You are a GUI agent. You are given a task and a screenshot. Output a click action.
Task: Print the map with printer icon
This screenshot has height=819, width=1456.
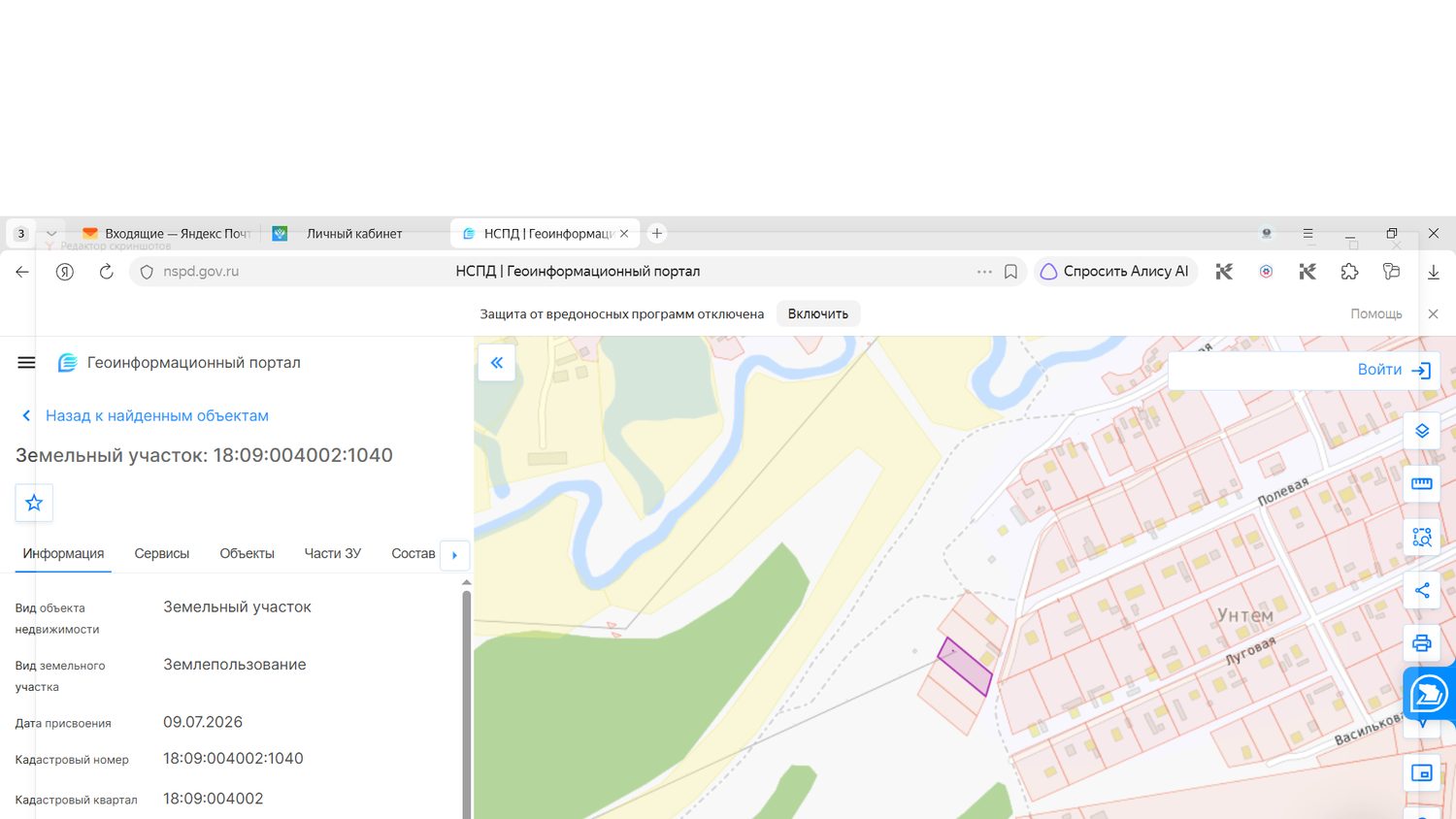[x=1422, y=642]
